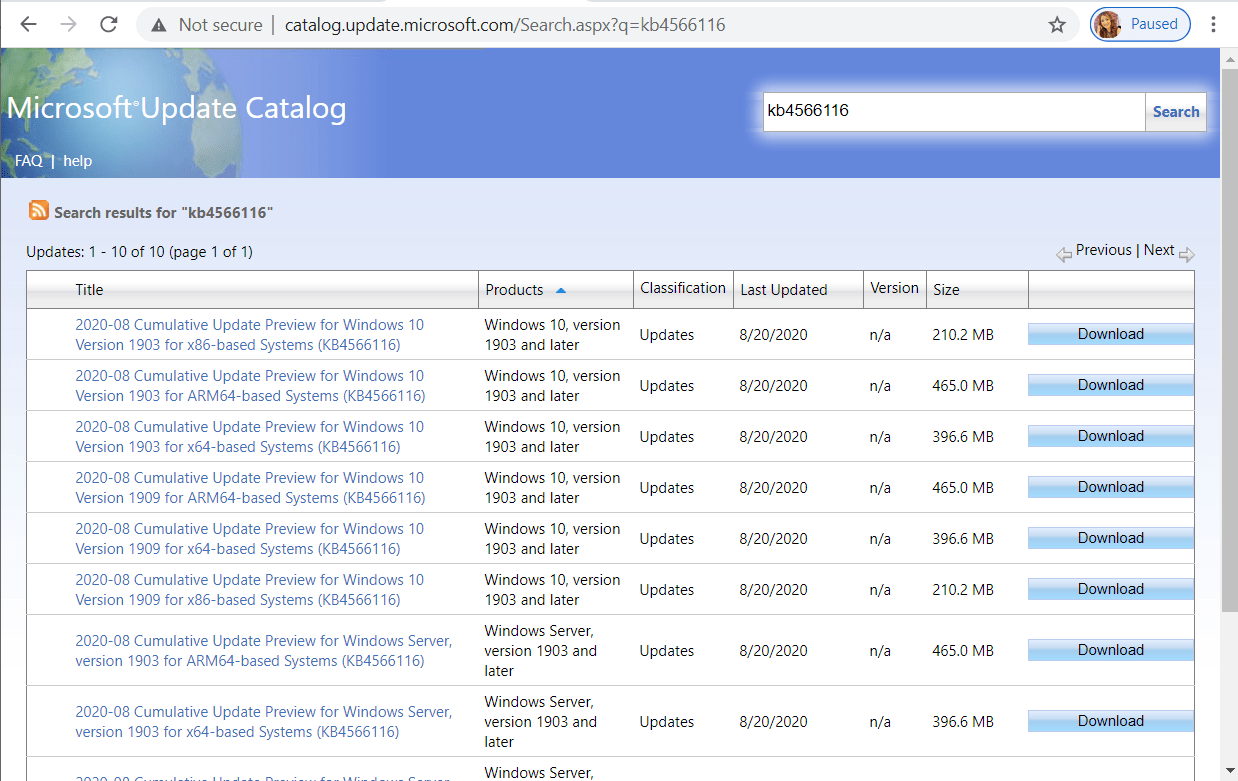Reload the current page
This screenshot has width=1238, height=781.
(108, 23)
